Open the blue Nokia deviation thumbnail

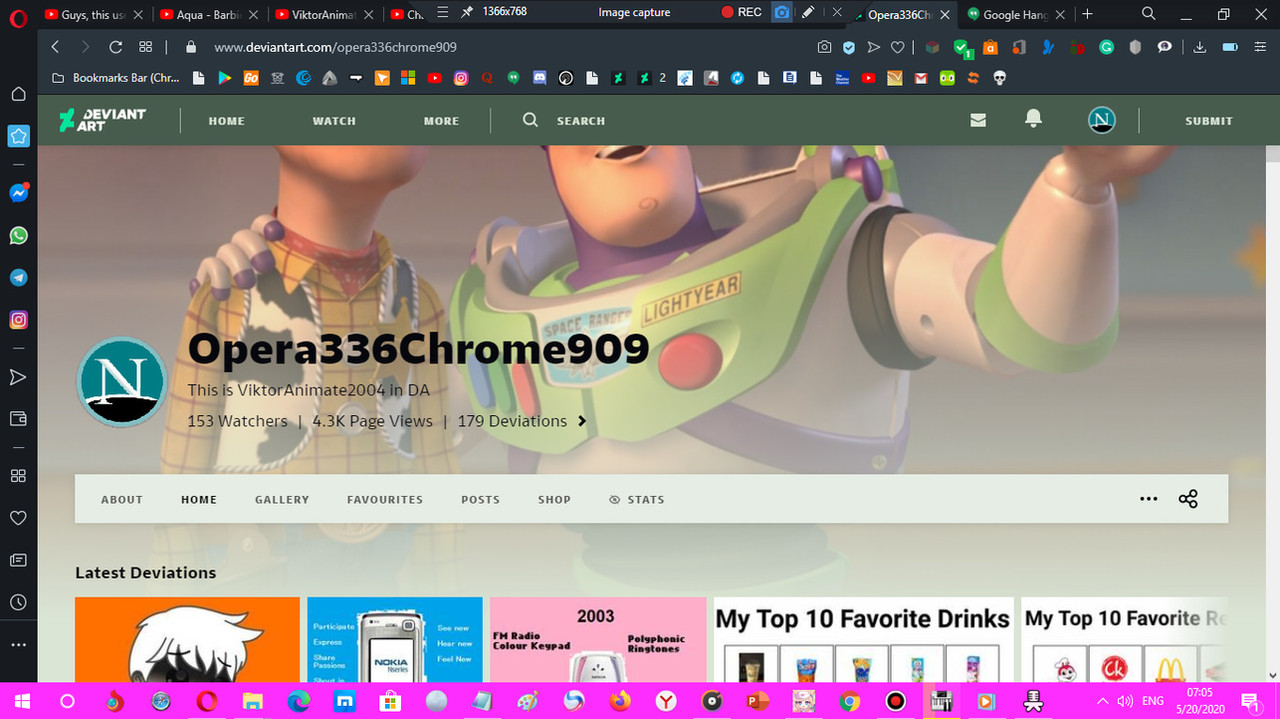[395, 640]
